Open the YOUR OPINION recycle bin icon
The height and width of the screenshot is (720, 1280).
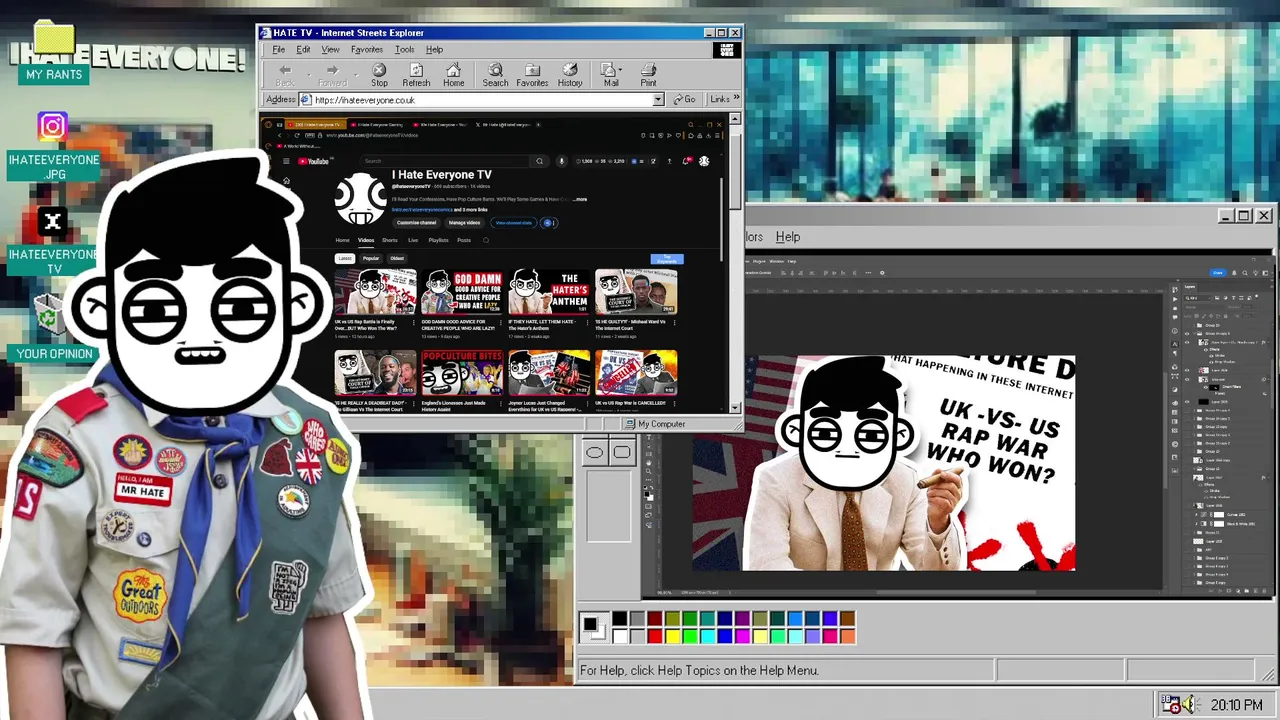point(53,328)
